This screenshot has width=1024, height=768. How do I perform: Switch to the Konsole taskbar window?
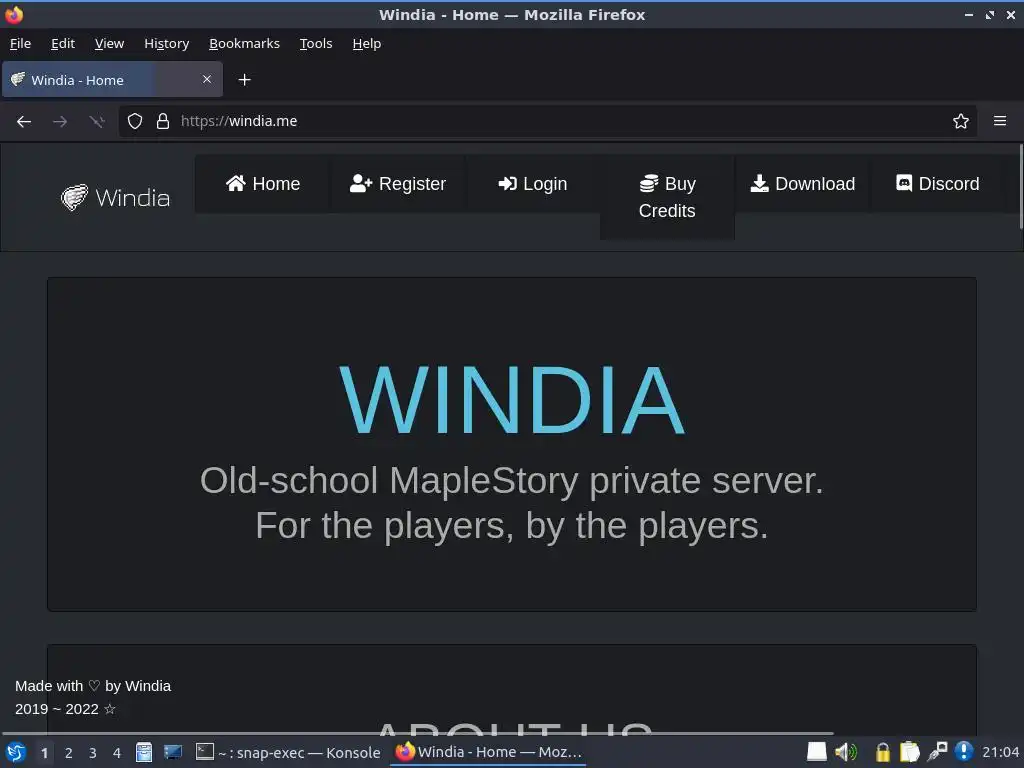(289, 752)
